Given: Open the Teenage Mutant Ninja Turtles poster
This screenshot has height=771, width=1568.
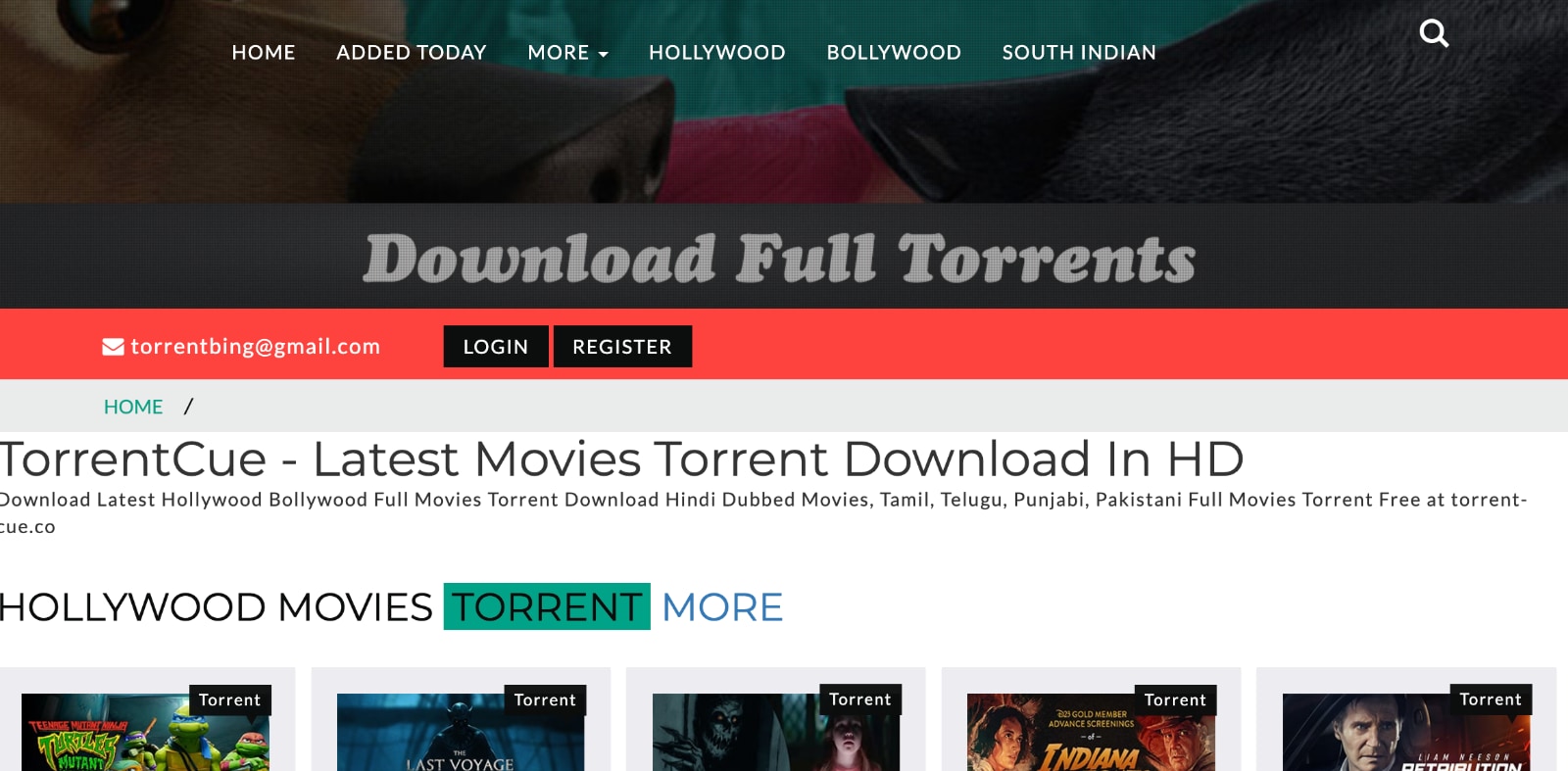Looking at the screenshot, I should (145, 735).
